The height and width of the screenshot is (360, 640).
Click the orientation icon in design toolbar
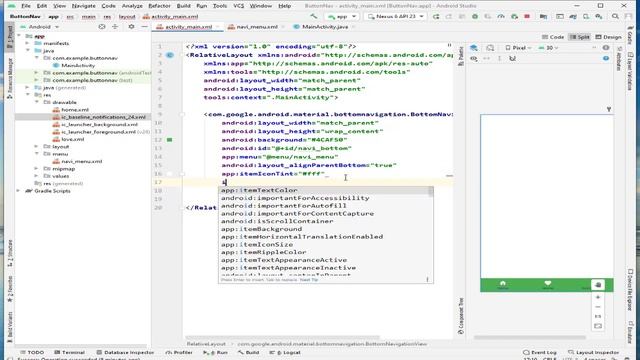point(490,48)
